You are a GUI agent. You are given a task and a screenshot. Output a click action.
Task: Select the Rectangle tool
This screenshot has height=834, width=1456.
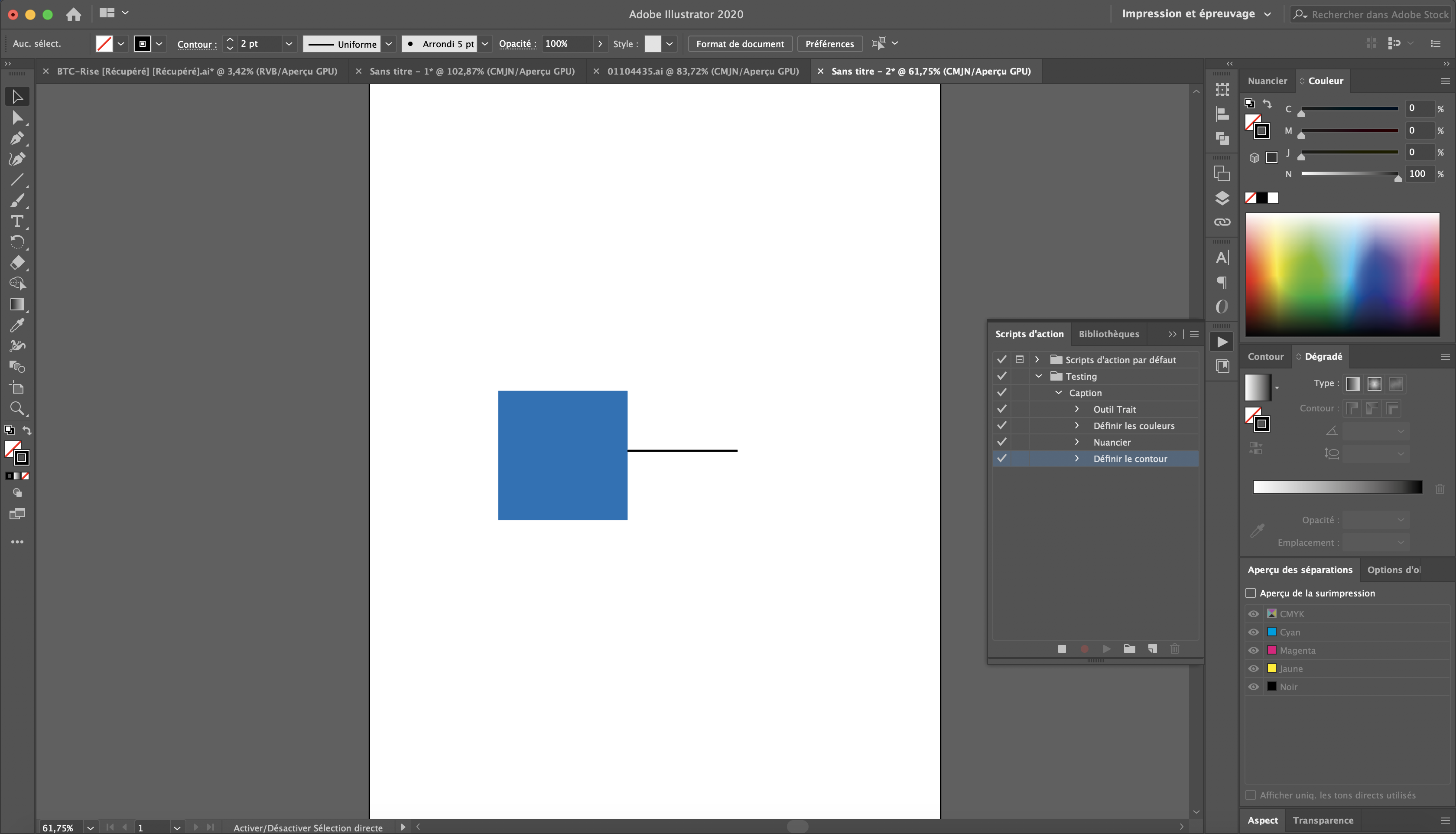pos(17,304)
